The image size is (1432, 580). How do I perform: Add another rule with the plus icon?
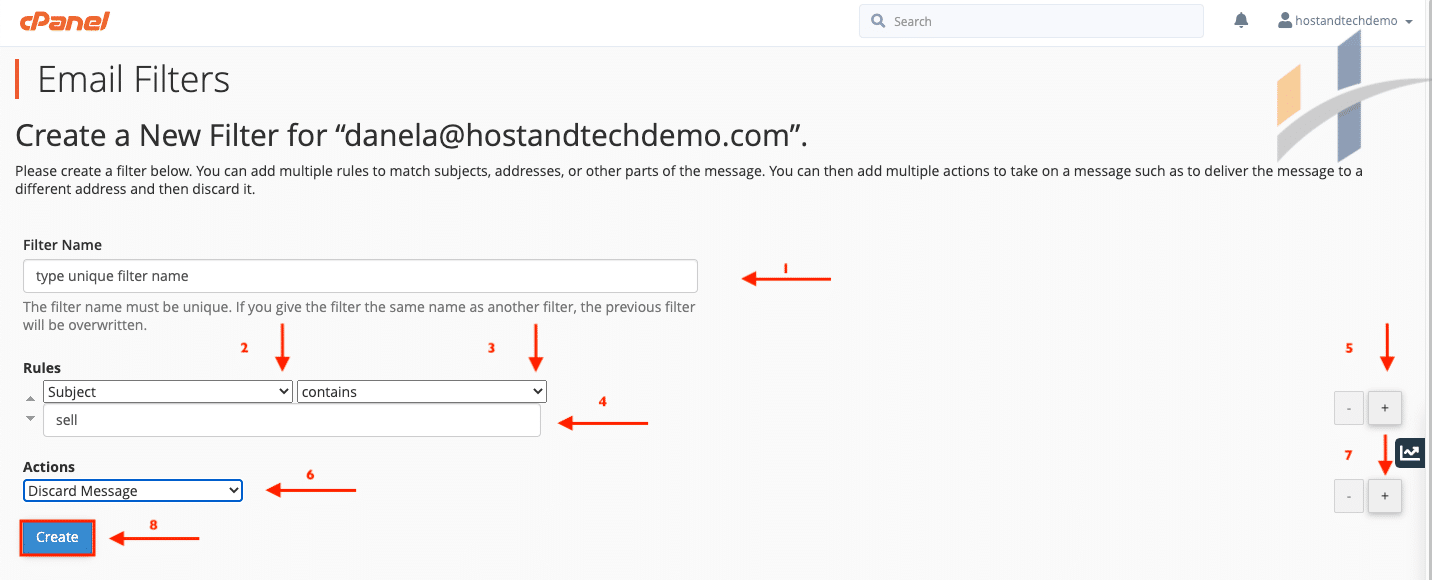pos(1384,407)
